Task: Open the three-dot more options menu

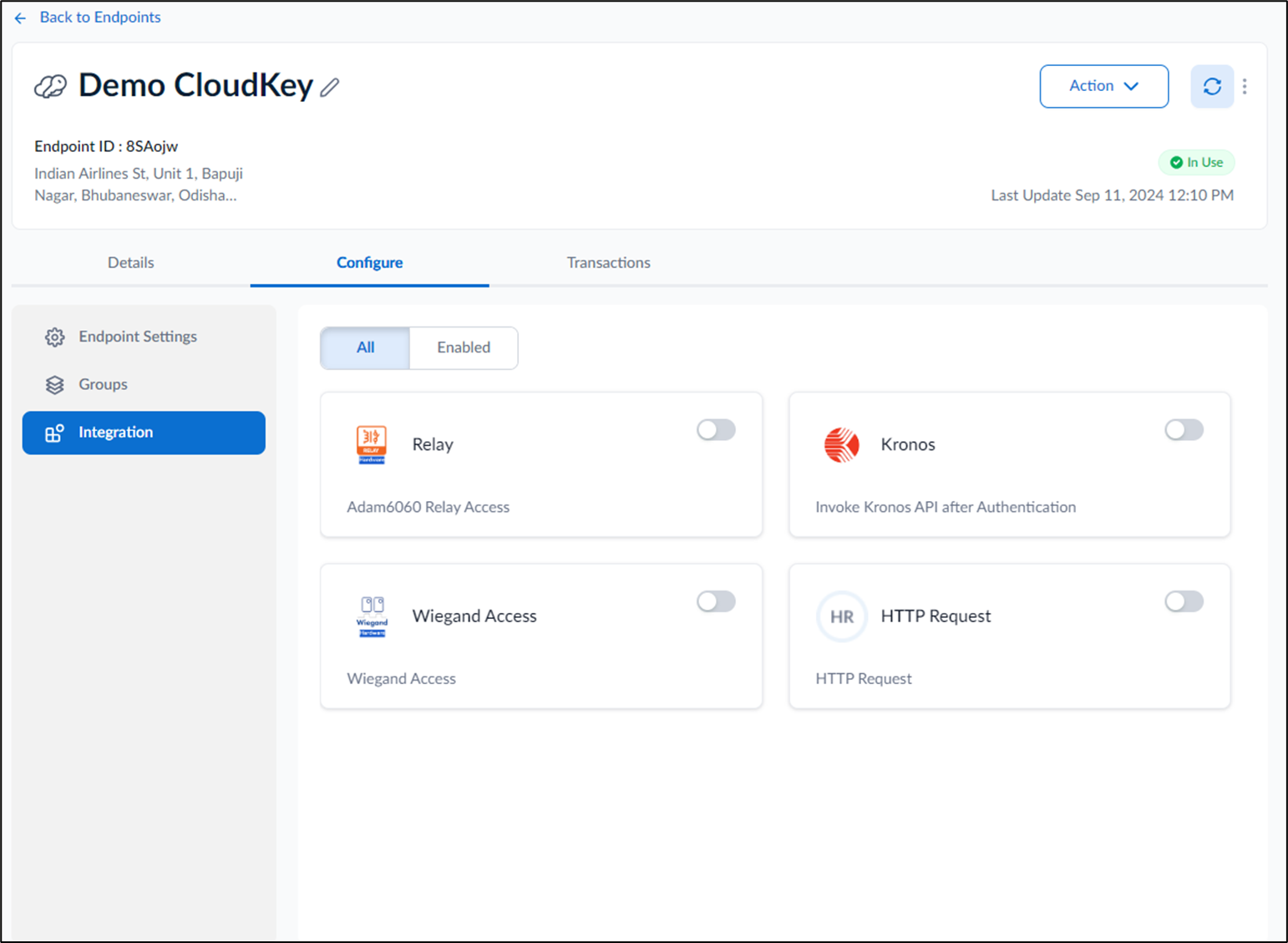Action: pos(1245,86)
